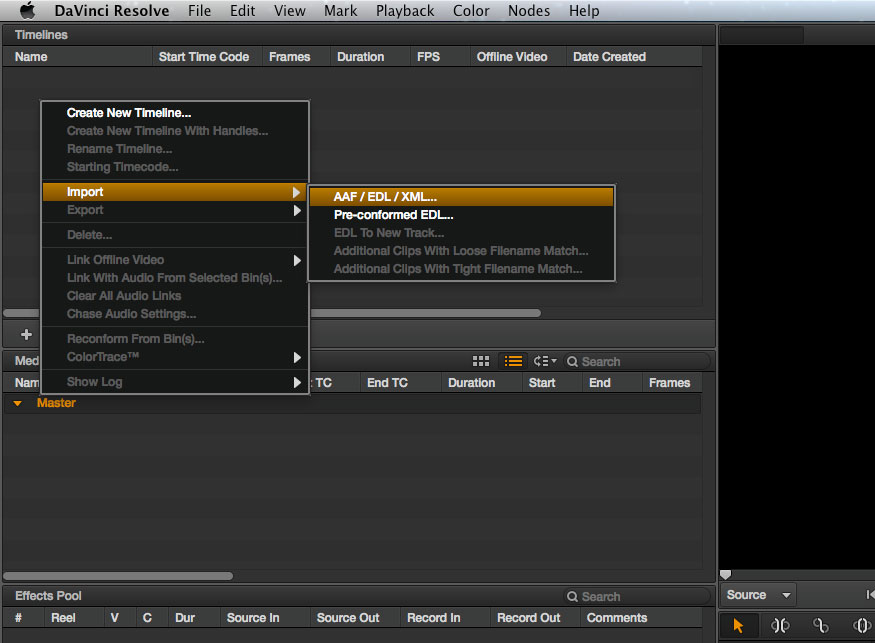Image resolution: width=875 pixels, height=643 pixels.
Task: Switch Media Pool to thumbnail grid view
Action: pos(481,361)
